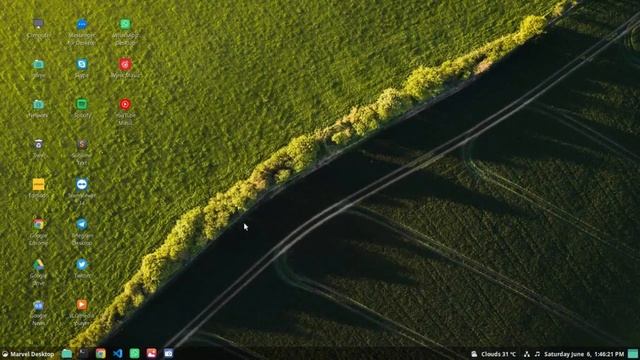640x360 pixels.
Task: Click the music note tray icon
Action: coord(537,354)
